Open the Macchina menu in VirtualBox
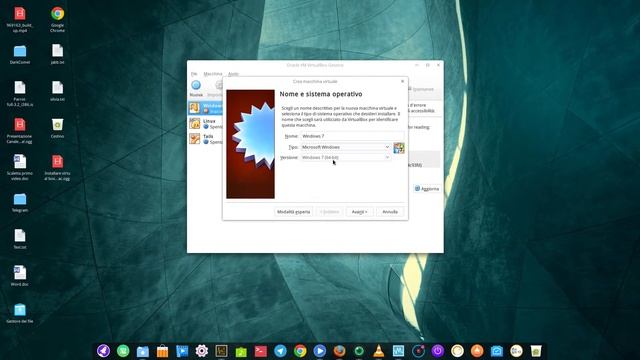 click(213, 74)
